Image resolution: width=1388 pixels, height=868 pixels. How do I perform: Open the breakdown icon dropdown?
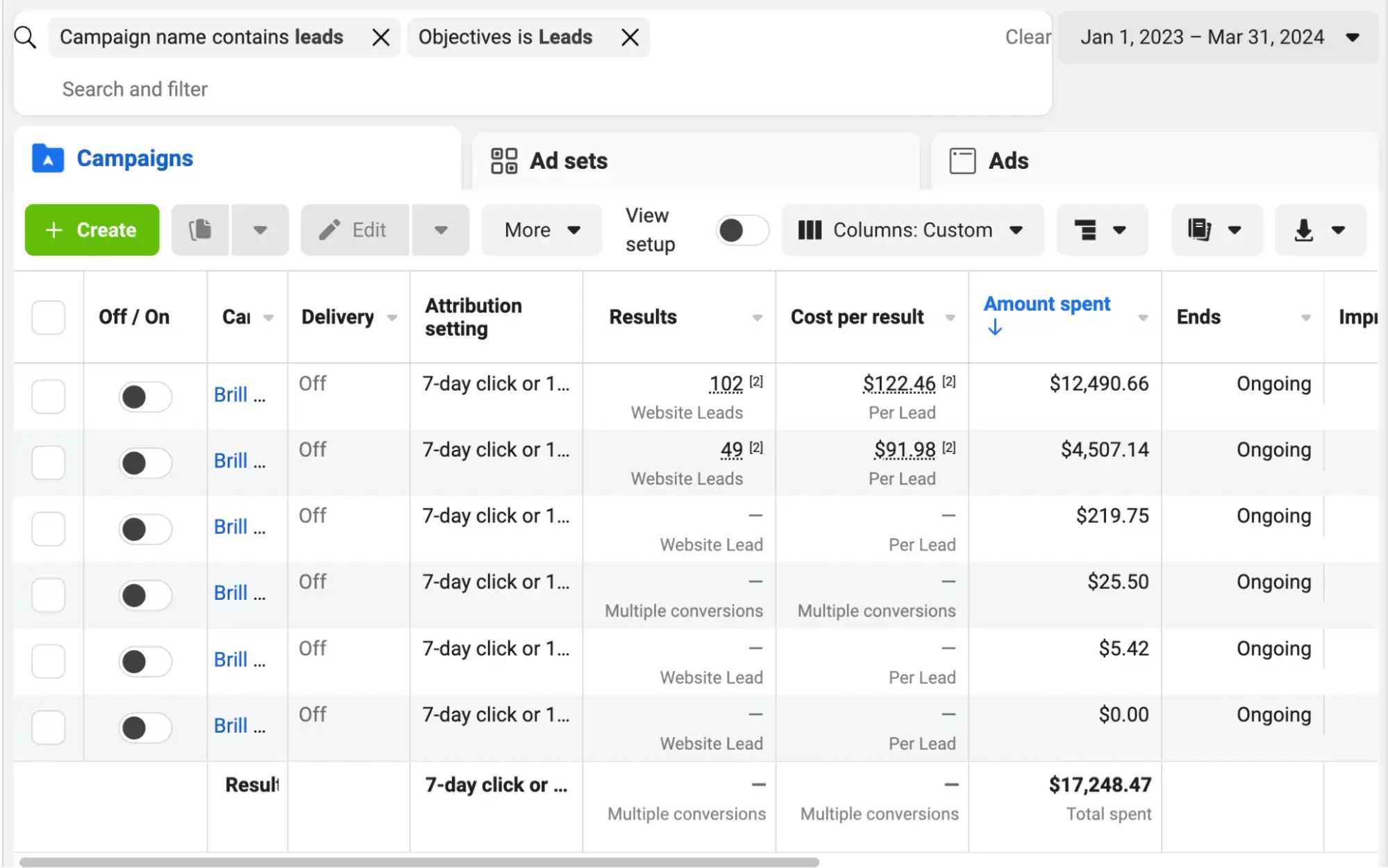tap(1101, 230)
